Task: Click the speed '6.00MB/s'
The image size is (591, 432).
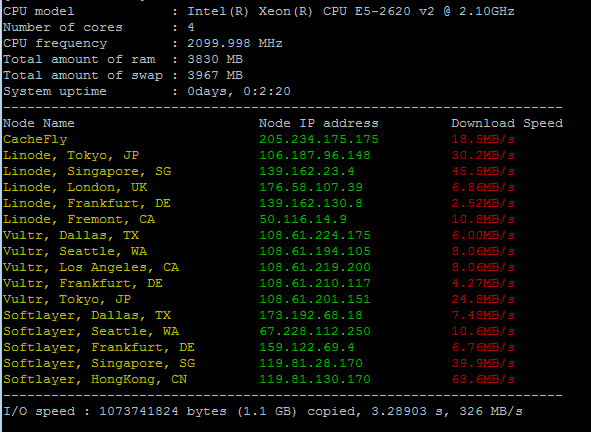Action: (x=483, y=236)
